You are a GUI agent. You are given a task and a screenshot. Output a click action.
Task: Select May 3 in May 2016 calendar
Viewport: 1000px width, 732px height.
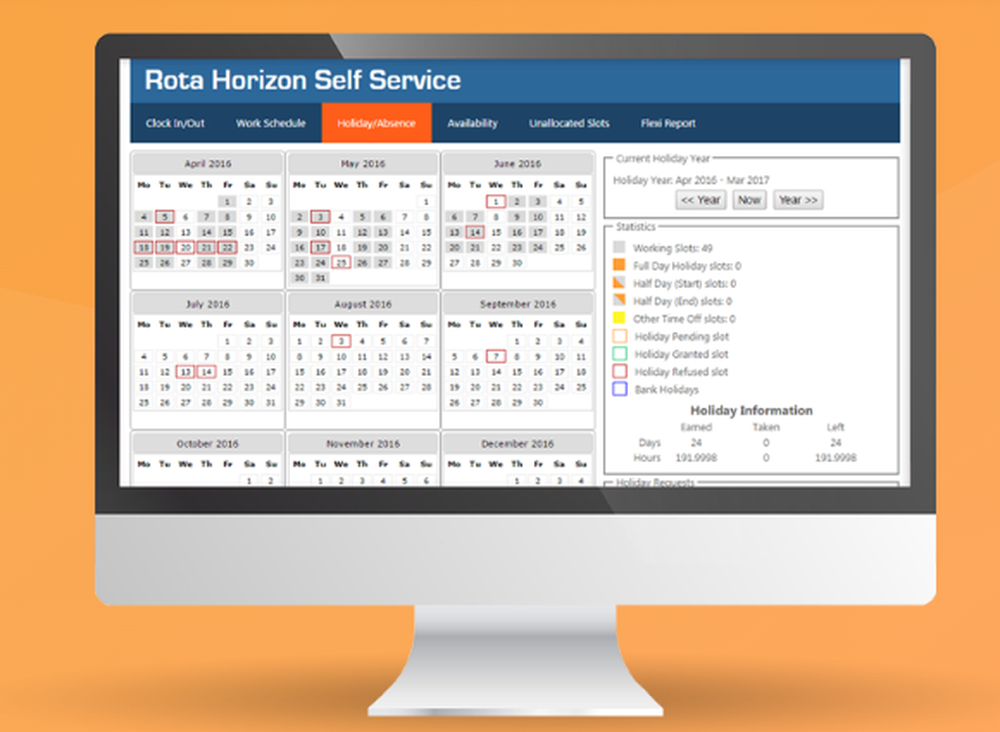[320, 217]
